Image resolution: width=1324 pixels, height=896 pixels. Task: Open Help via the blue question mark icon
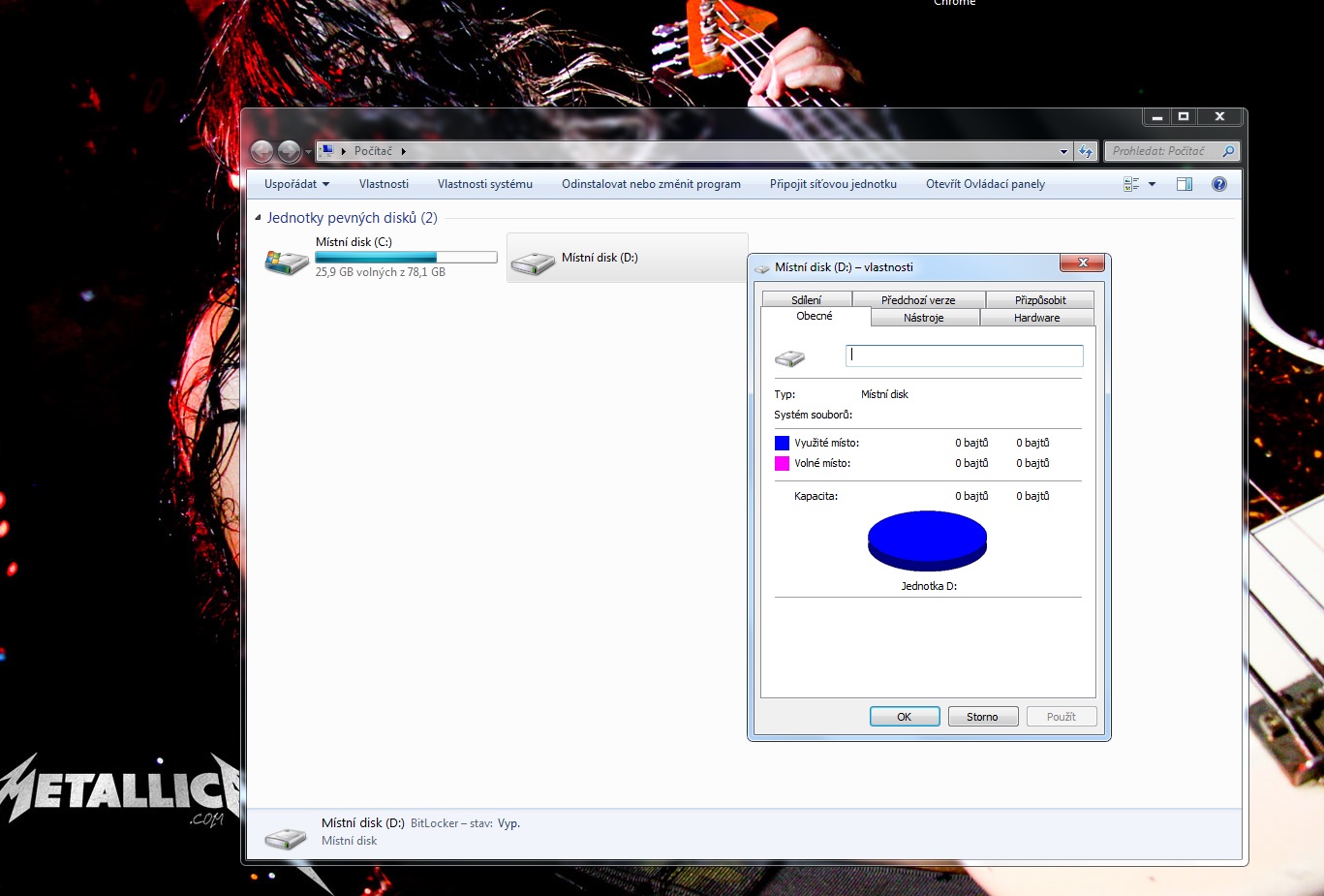click(1219, 184)
